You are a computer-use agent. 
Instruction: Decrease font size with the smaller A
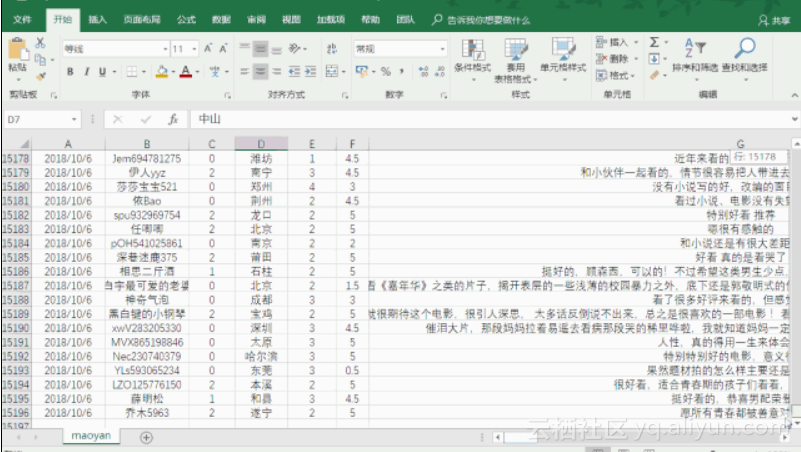(x=223, y=49)
